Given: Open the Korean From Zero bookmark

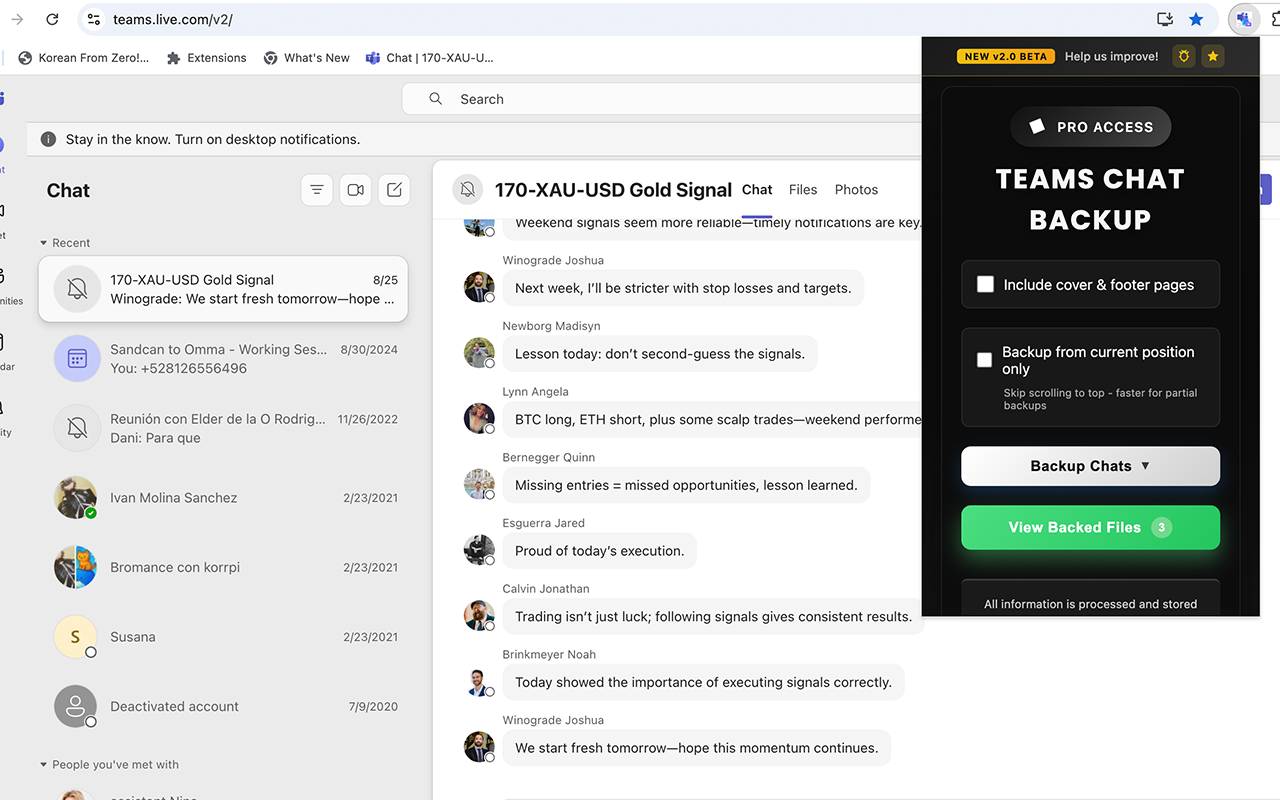Looking at the screenshot, I should point(84,58).
